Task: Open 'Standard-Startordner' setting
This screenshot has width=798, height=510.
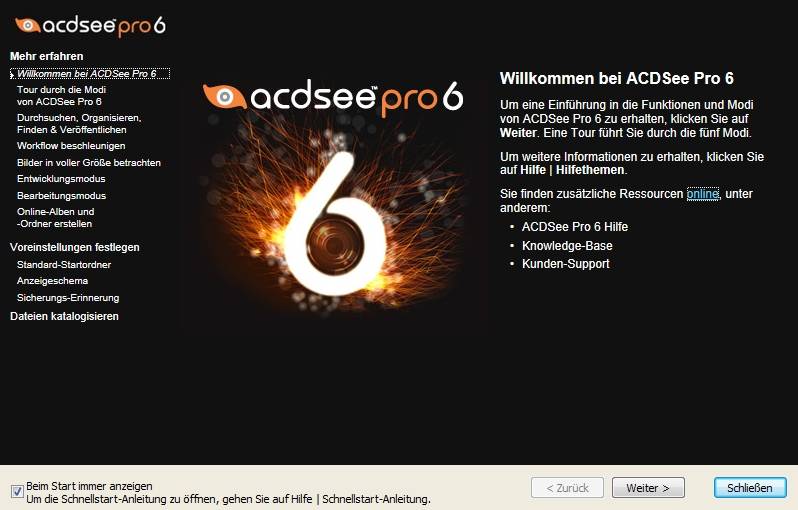Action: click(x=64, y=265)
